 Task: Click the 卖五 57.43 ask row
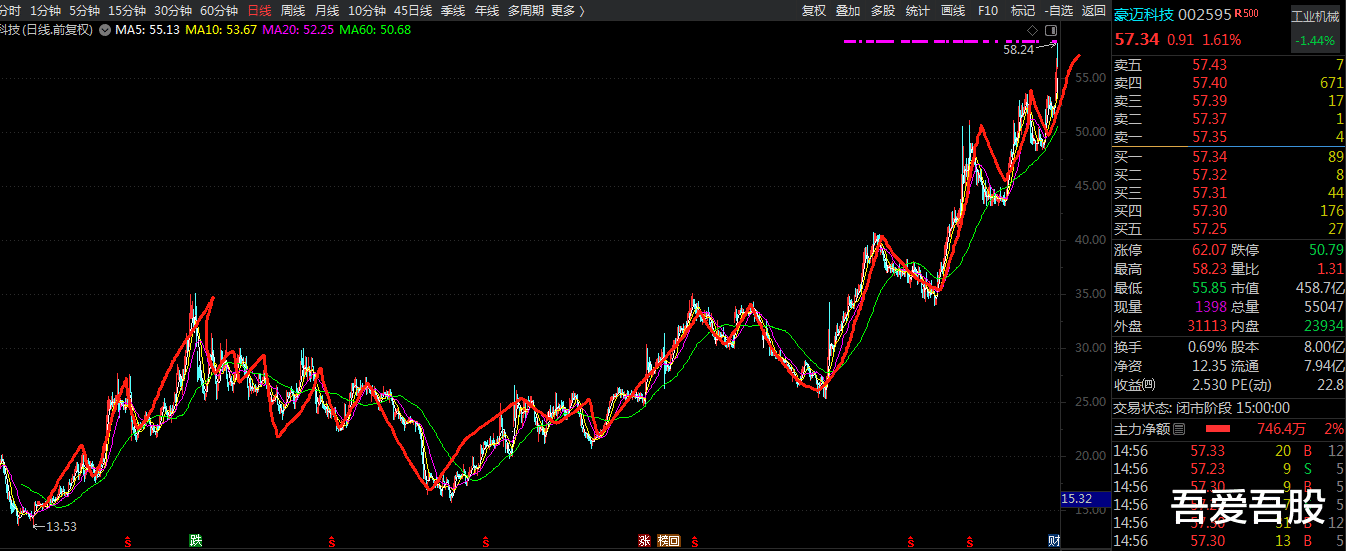[x=1229, y=65]
